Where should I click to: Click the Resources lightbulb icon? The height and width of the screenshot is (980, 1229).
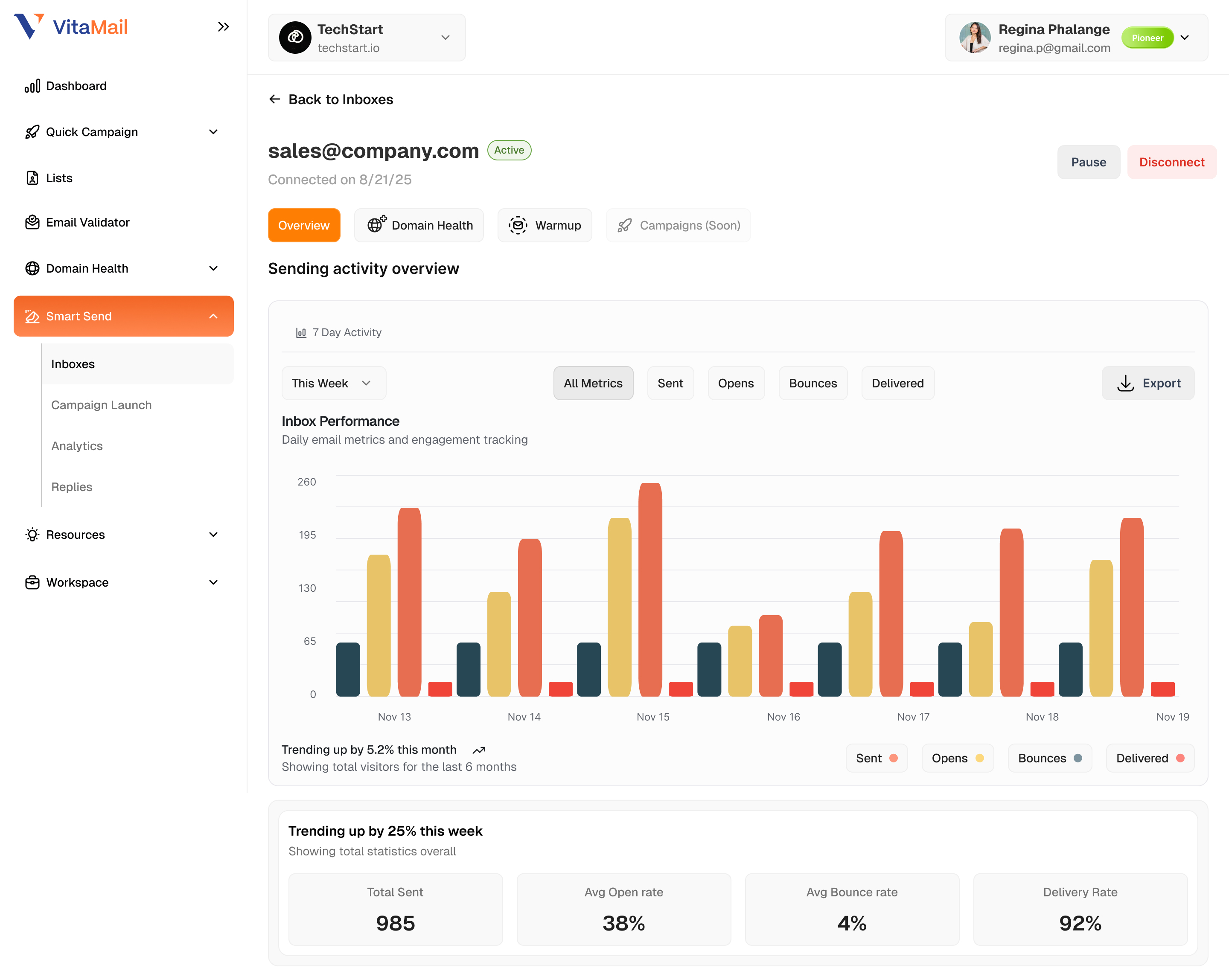(32, 535)
